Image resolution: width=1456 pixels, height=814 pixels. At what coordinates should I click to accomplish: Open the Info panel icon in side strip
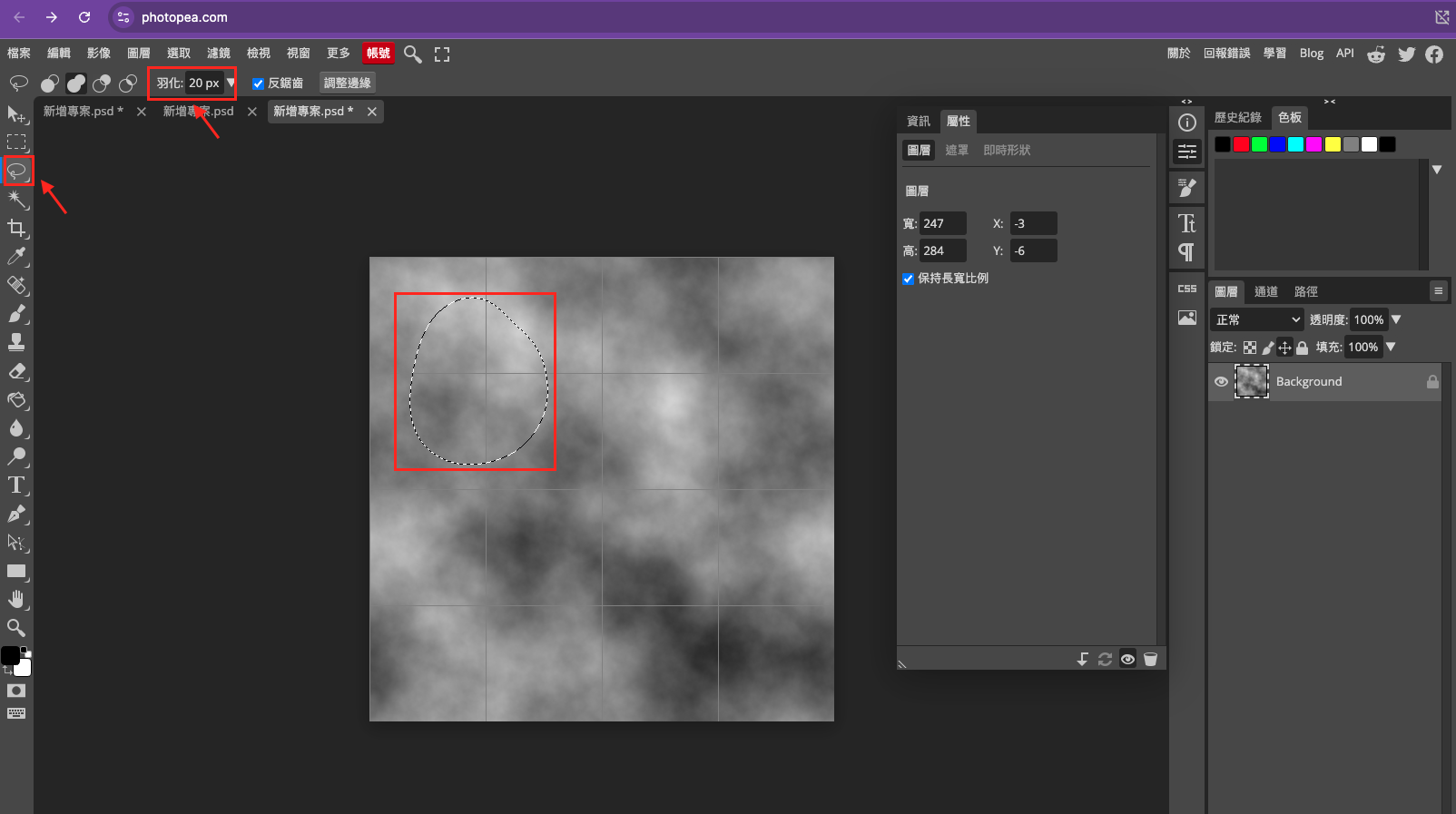coord(1187,123)
